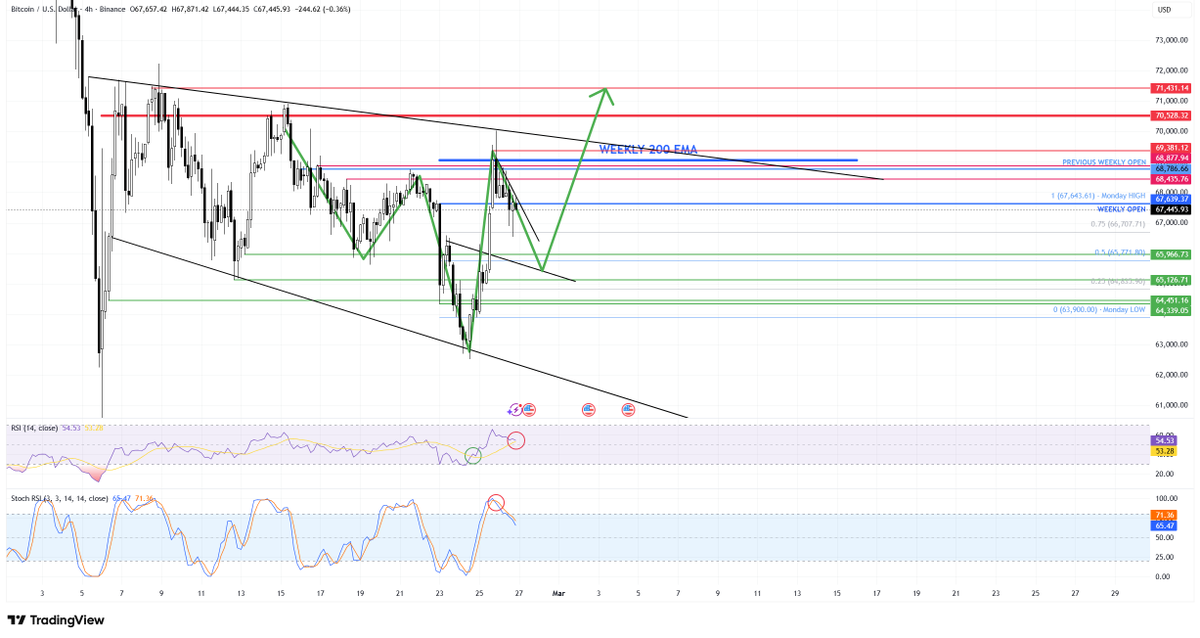Viewport: 1200px width, 638px height.
Task: Click the blue 68,786.66 price label
Action: [x=1171, y=169]
